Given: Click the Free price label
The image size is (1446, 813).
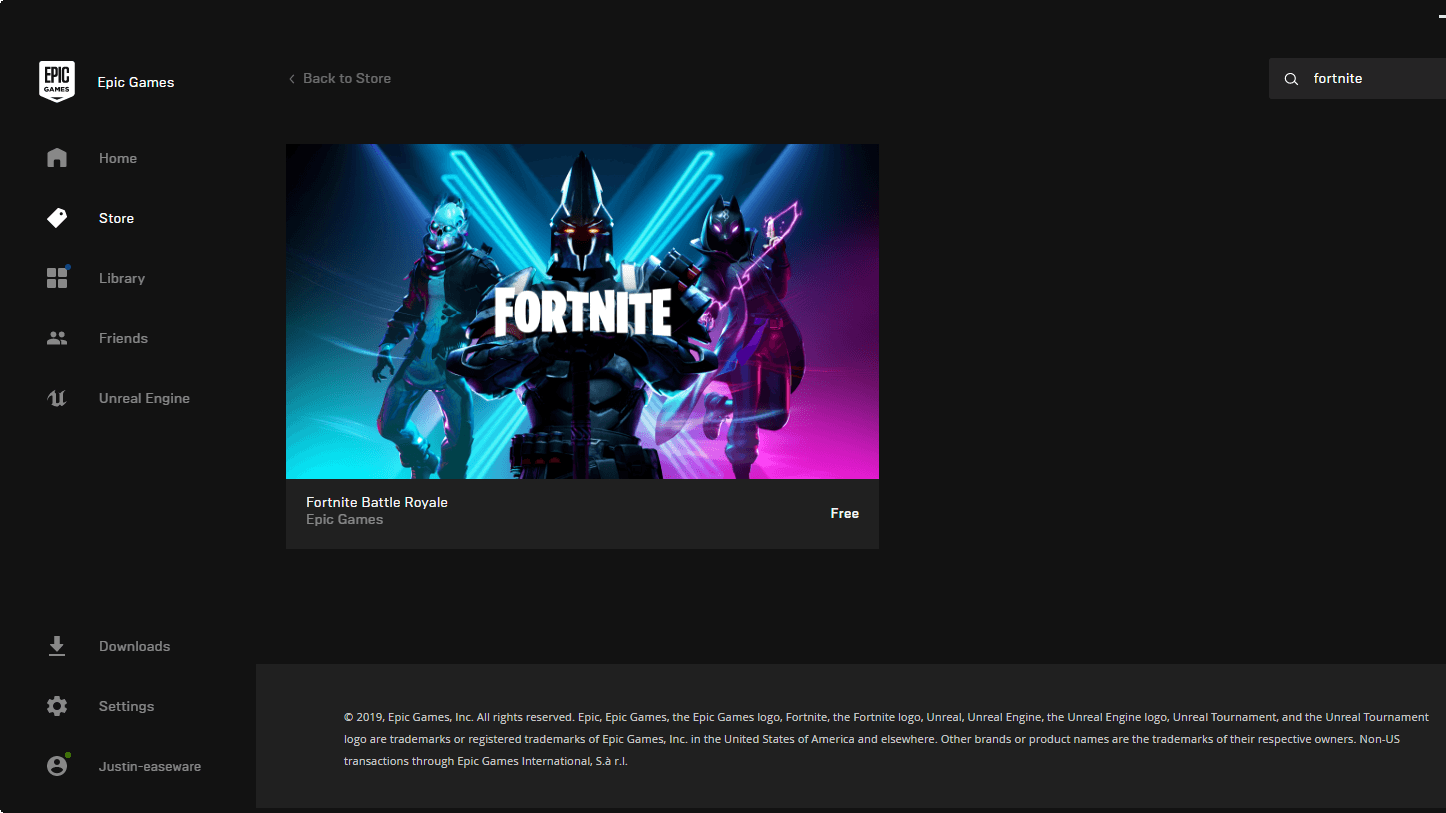Looking at the screenshot, I should tap(844, 513).
